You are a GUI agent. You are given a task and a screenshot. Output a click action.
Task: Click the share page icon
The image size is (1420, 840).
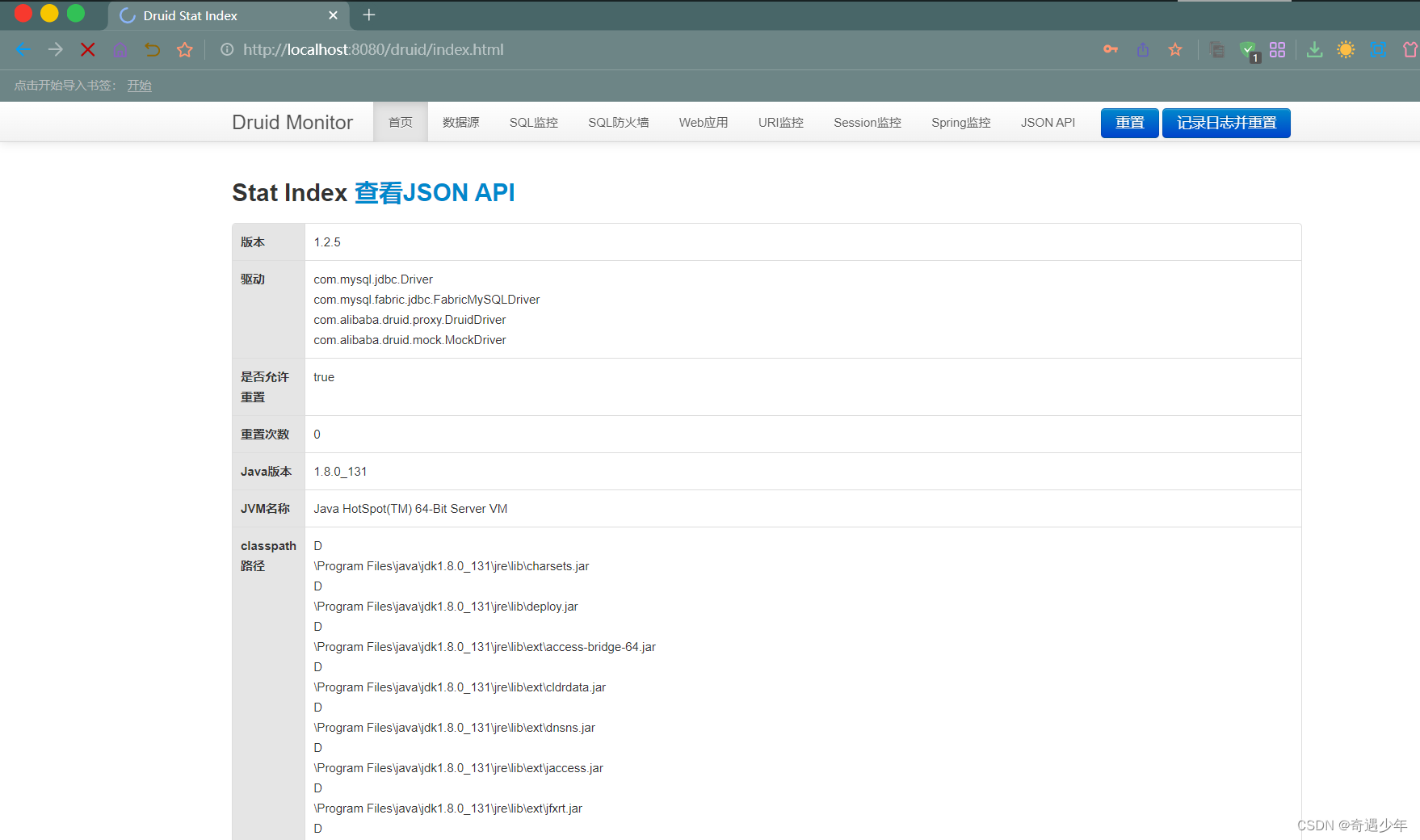coord(1143,49)
